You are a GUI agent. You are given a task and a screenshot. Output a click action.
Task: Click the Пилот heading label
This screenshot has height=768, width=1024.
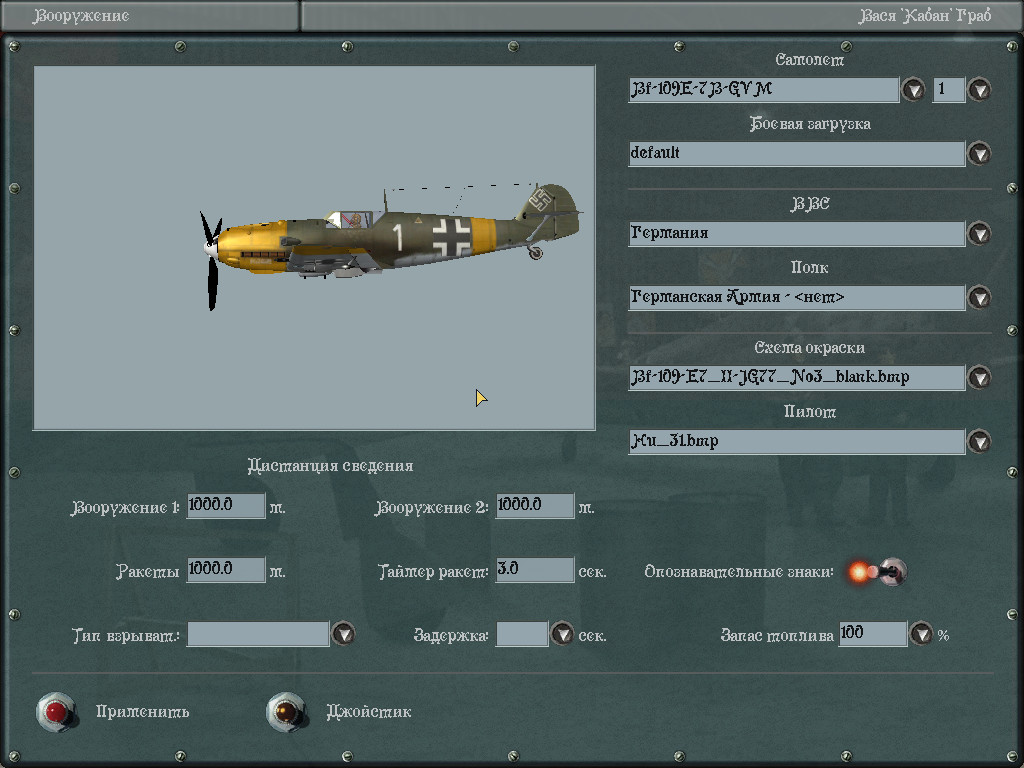point(810,411)
